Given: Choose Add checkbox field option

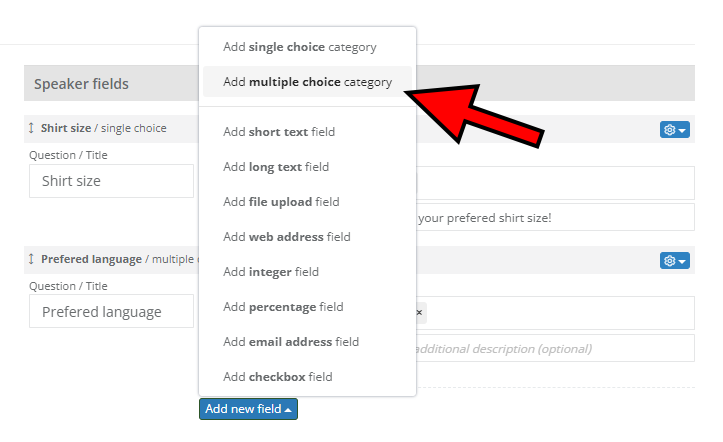Looking at the screenshot, I should click(277, 377).
